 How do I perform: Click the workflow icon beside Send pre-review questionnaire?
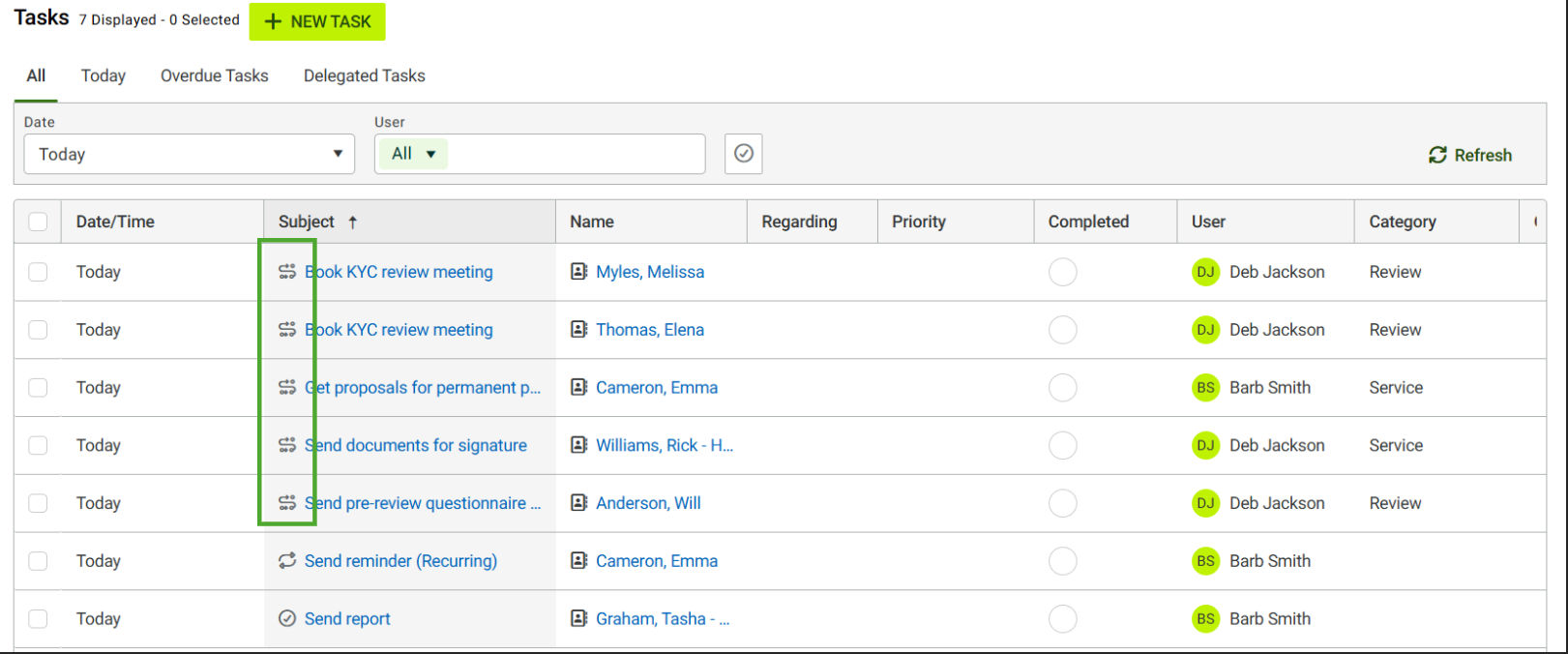click(287, 503)
